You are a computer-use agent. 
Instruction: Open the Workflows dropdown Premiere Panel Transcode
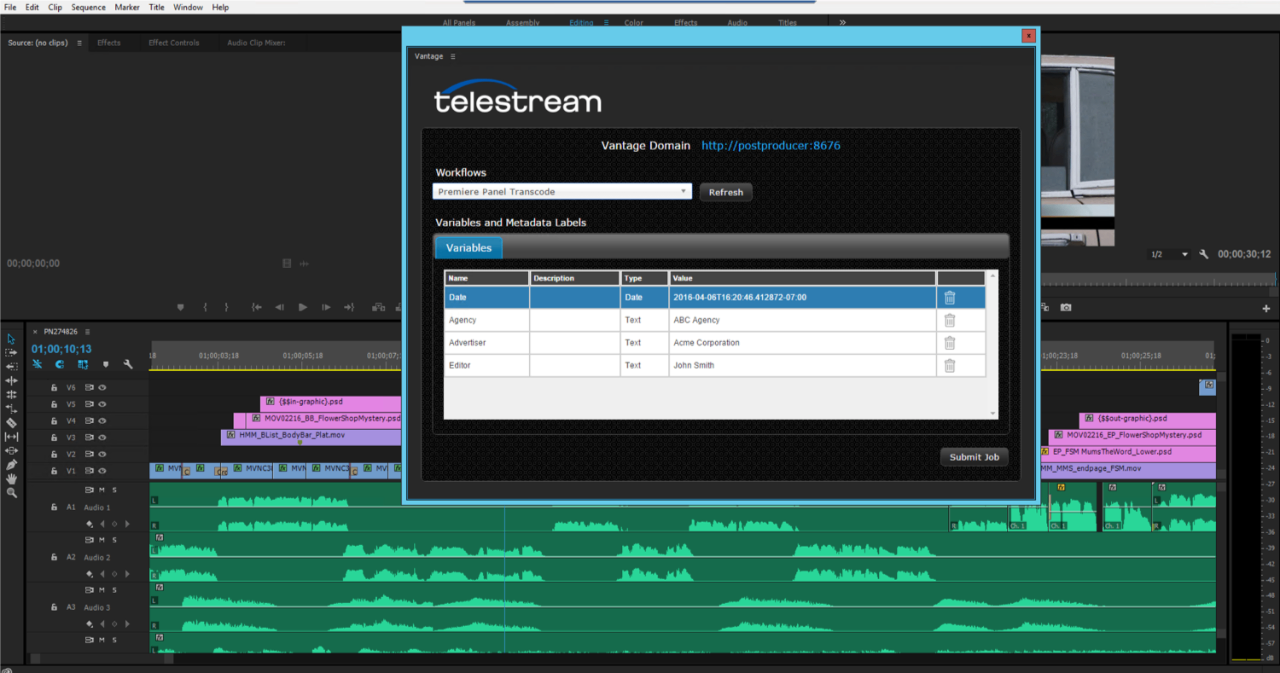[x=562, y=191]
